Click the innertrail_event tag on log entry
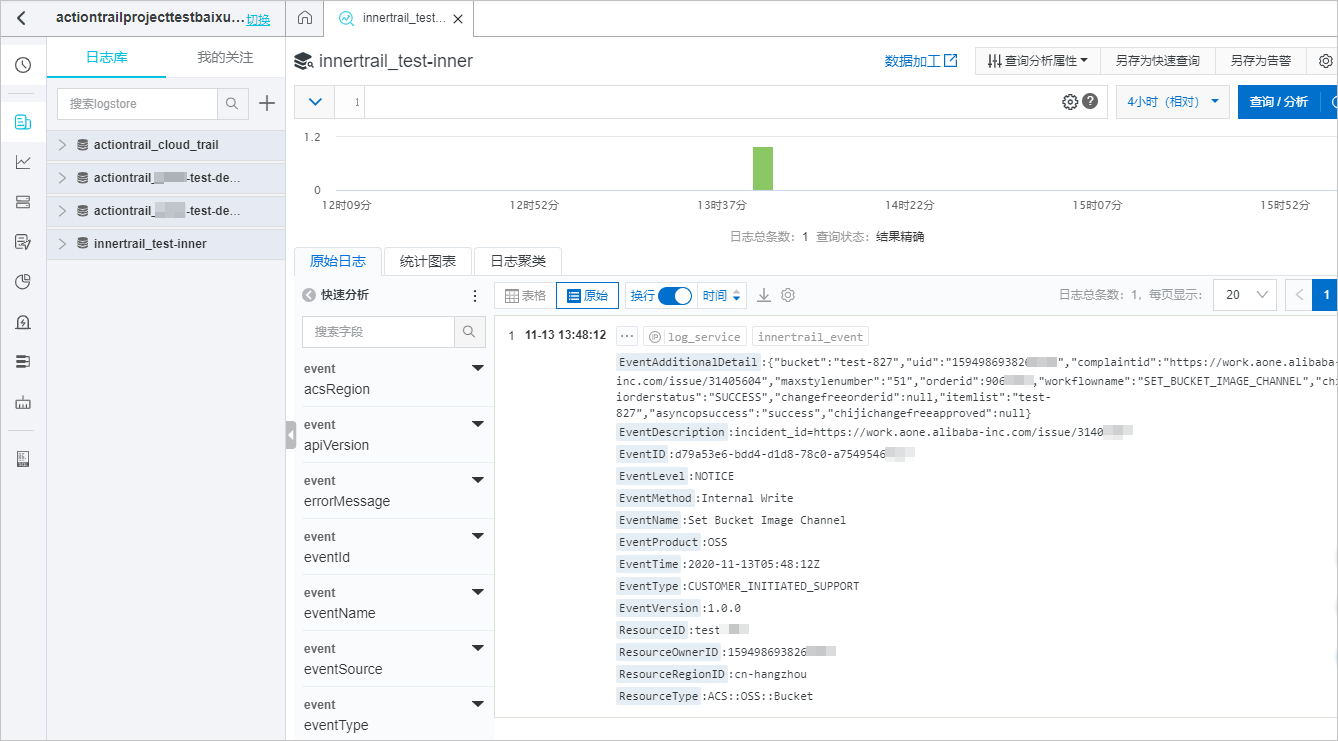The height and width of the screenshot is (741, 1338). point(810,337)
